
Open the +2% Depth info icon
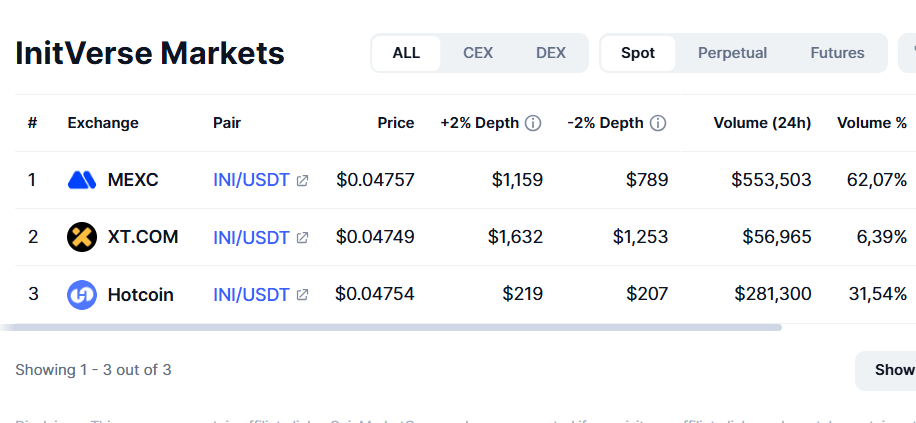point(533,123)
